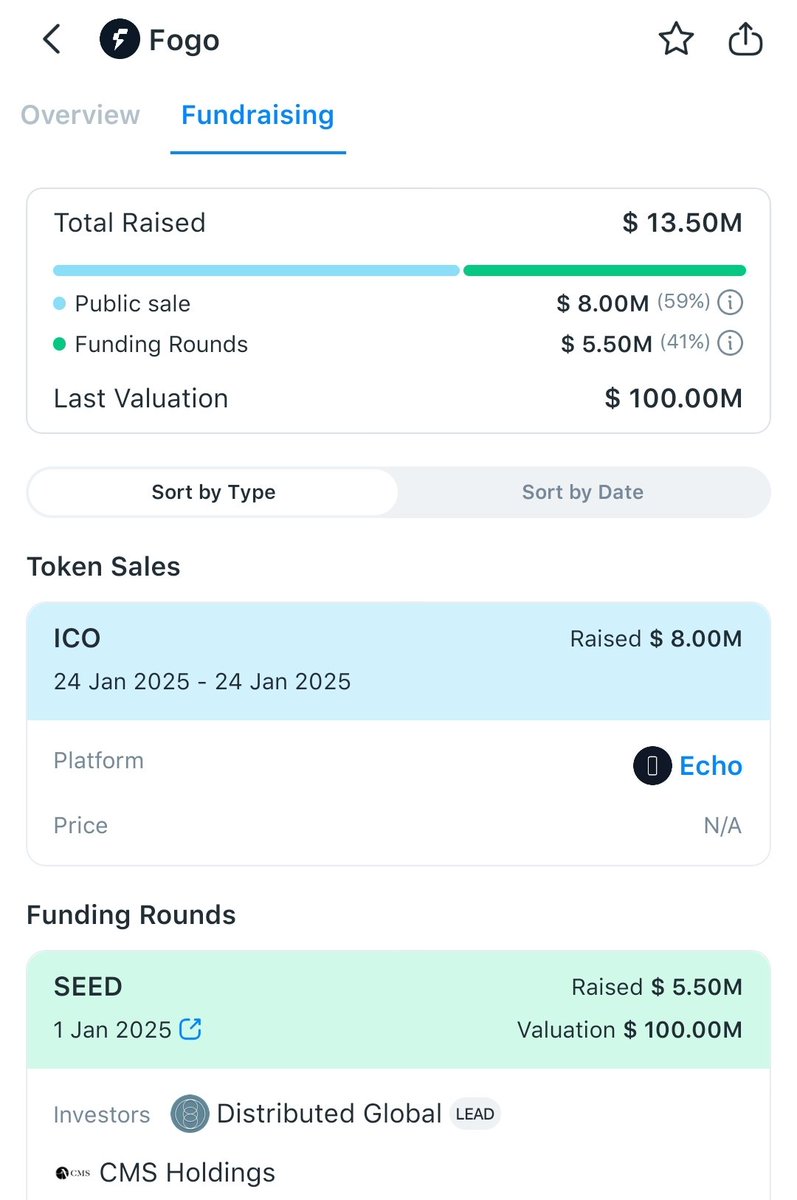This screenshot has width=797, height=1200.
Task: Open the share icon at top right
Action: pyautogui.click(x=745, y=40)
